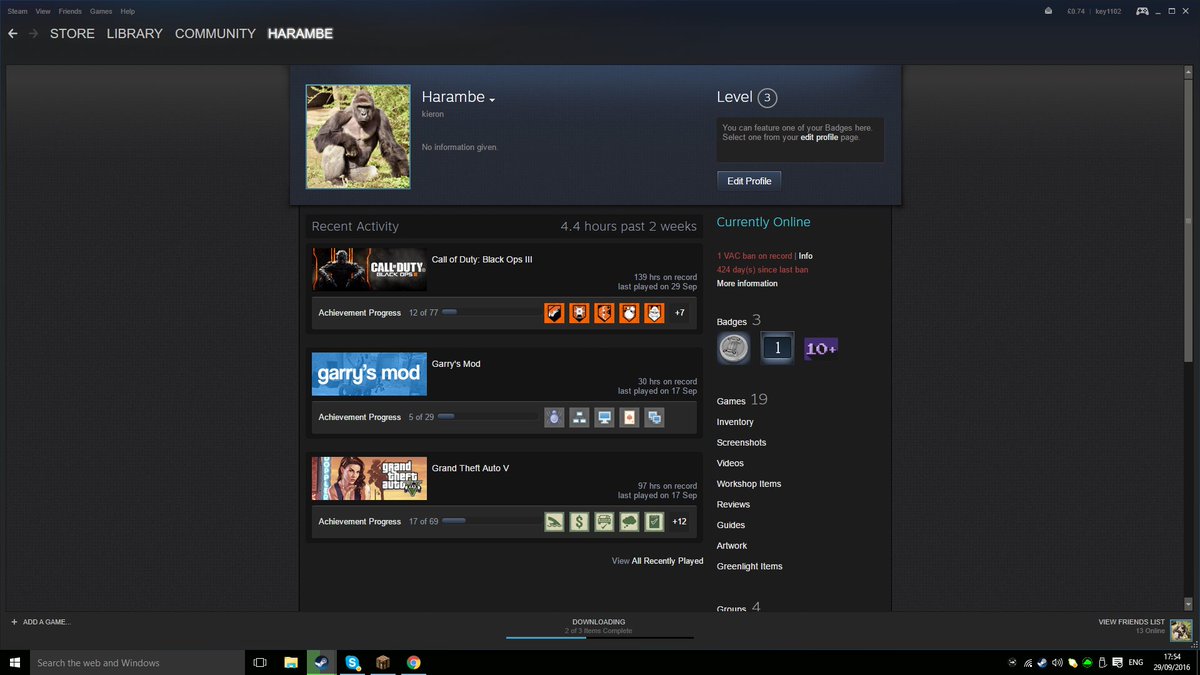Viewport: 1200px width, 675px height.
Task: Click the fifth GTA V achievement icon
Action: pos(654,521)
